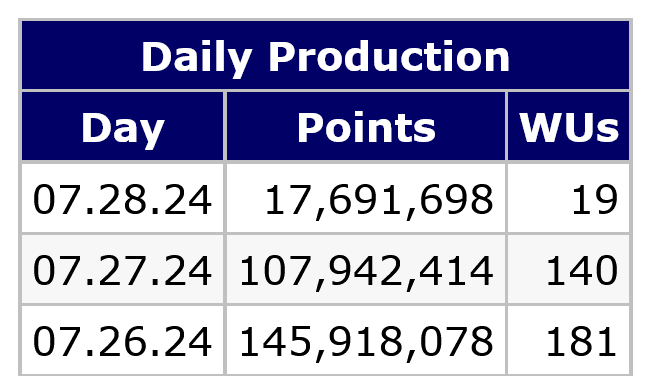
Task: Click the 17,691,698 points value
Action: pos(378,199)
